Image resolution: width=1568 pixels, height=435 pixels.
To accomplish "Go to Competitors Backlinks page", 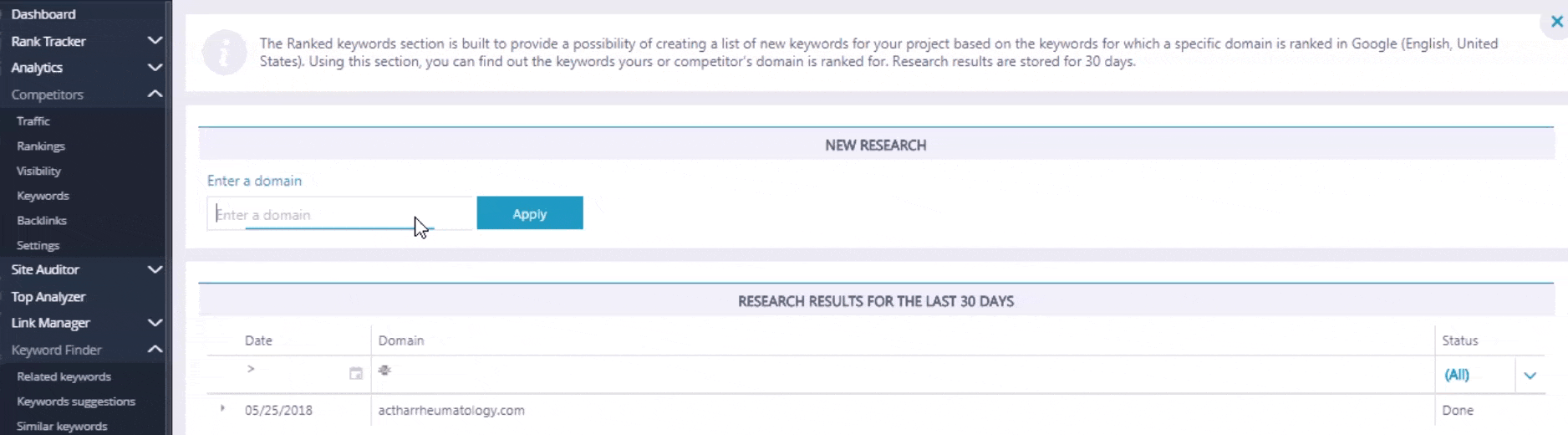I will [x=42, y=221].
